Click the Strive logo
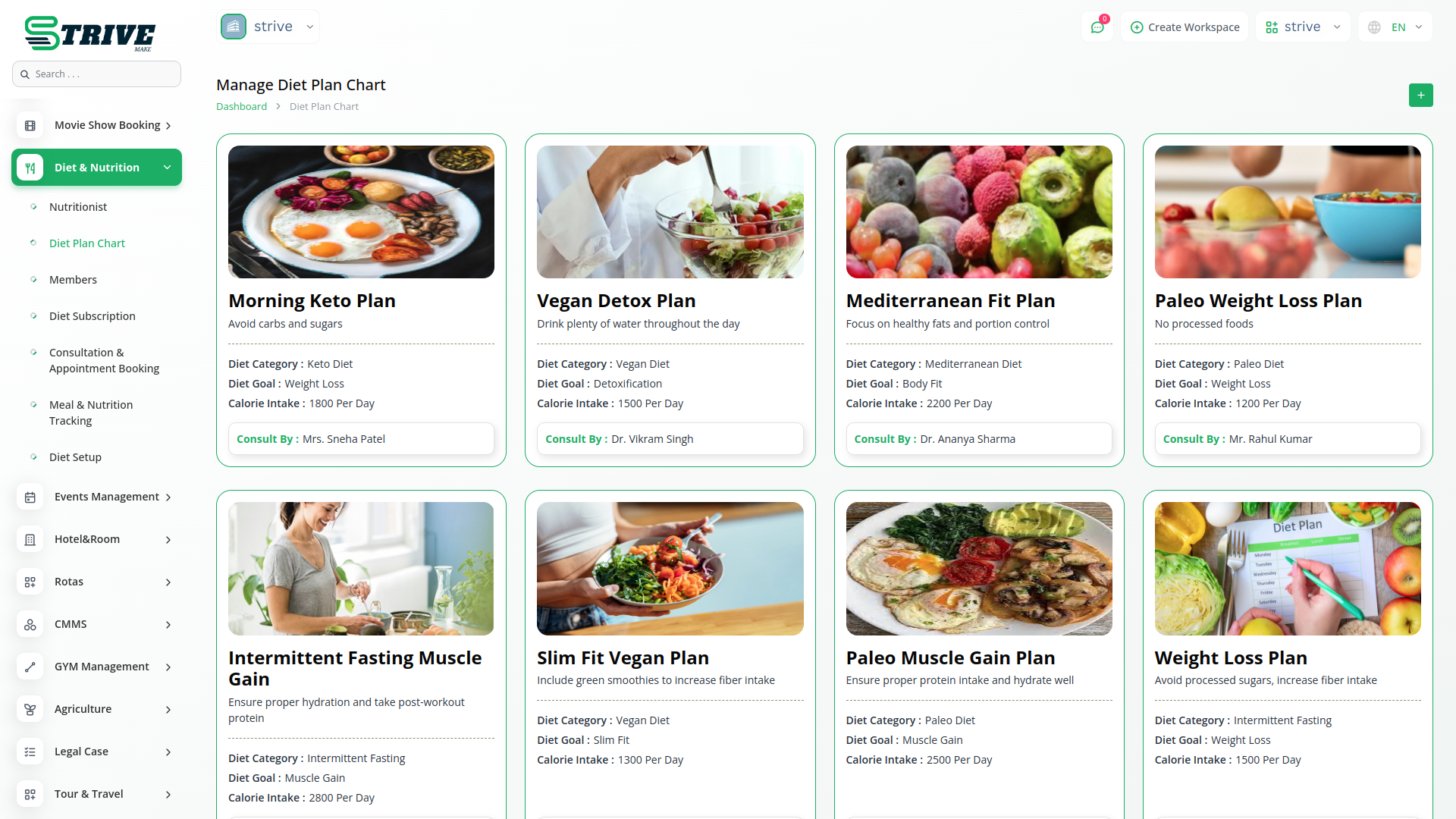The image size is (1456, 819). pos(89,34)
